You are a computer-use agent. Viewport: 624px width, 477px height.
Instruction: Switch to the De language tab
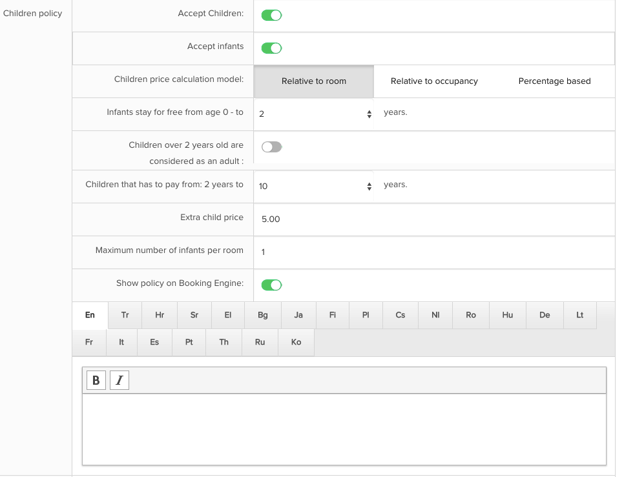544,315
